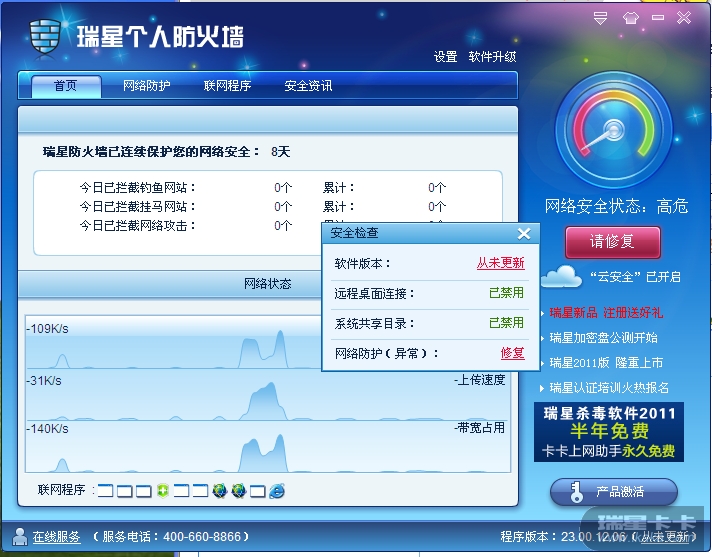Click the 今日已拦截挂马网站 row label
The width and height of the screenshot is (712, 557).
tap(138, 207)
